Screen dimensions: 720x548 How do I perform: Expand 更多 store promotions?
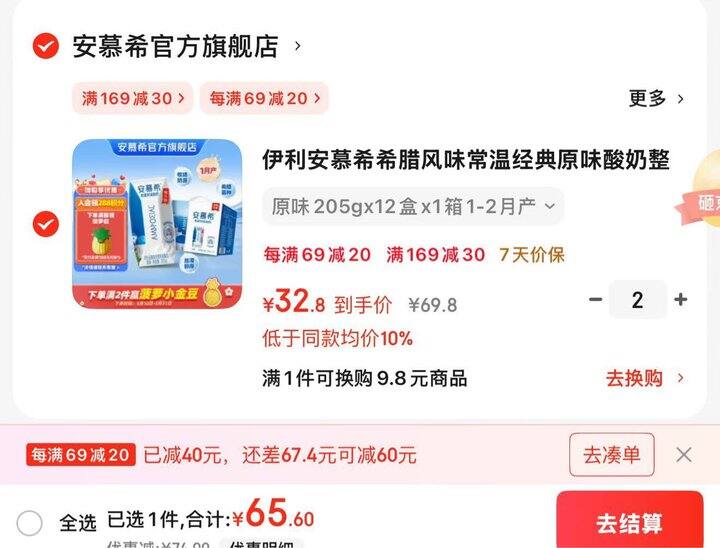[x=656, y=98]
